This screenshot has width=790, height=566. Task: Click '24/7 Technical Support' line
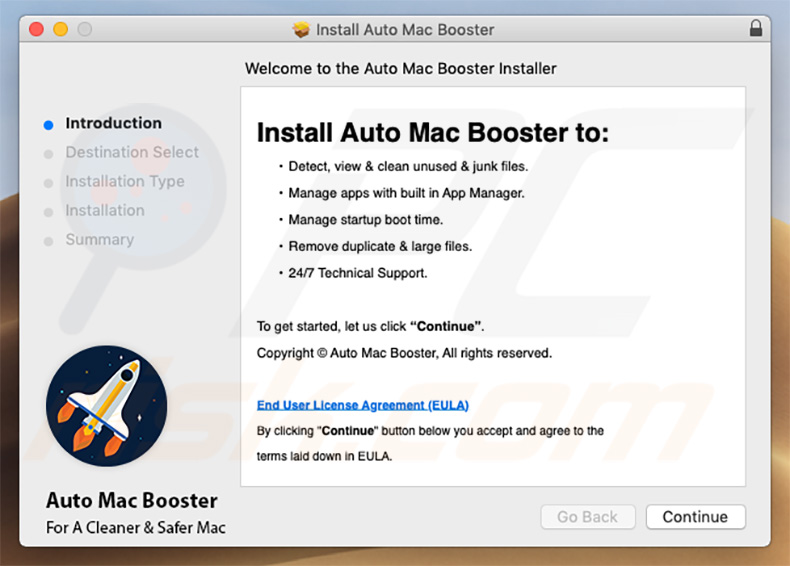click(x=358, y=273)
